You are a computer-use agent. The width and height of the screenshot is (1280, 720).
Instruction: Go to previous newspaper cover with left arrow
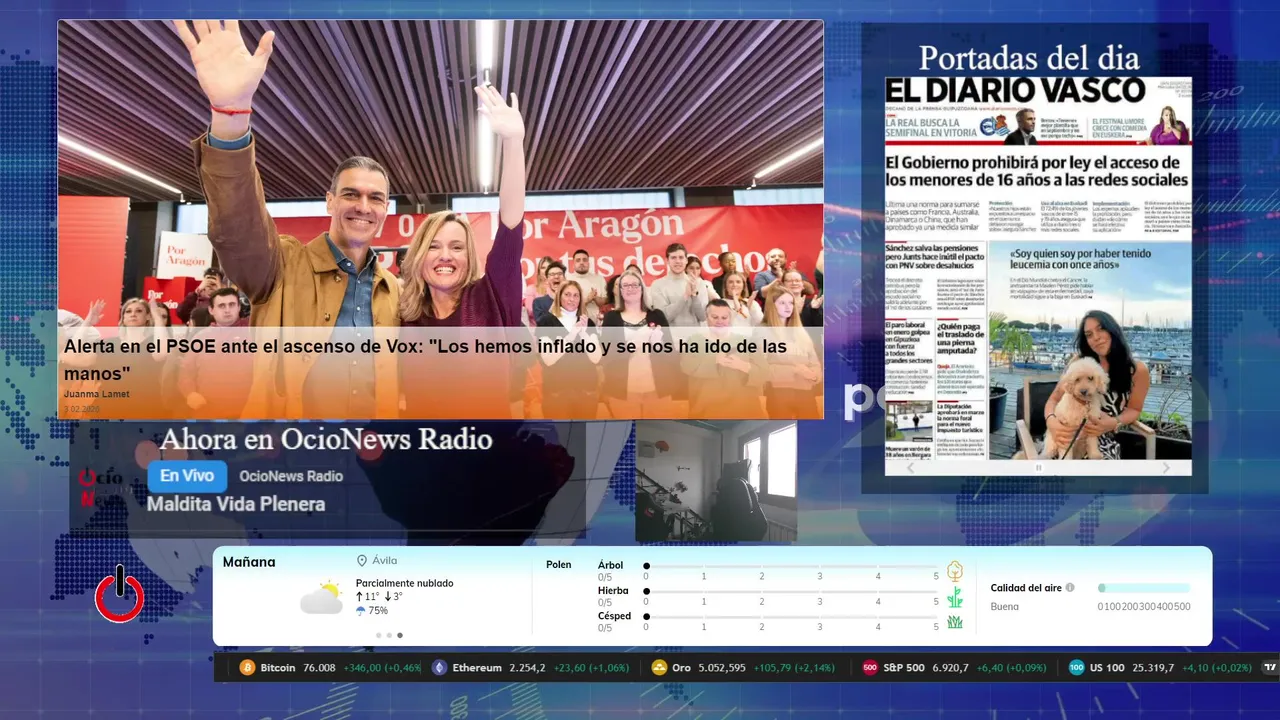coord(910,468)
